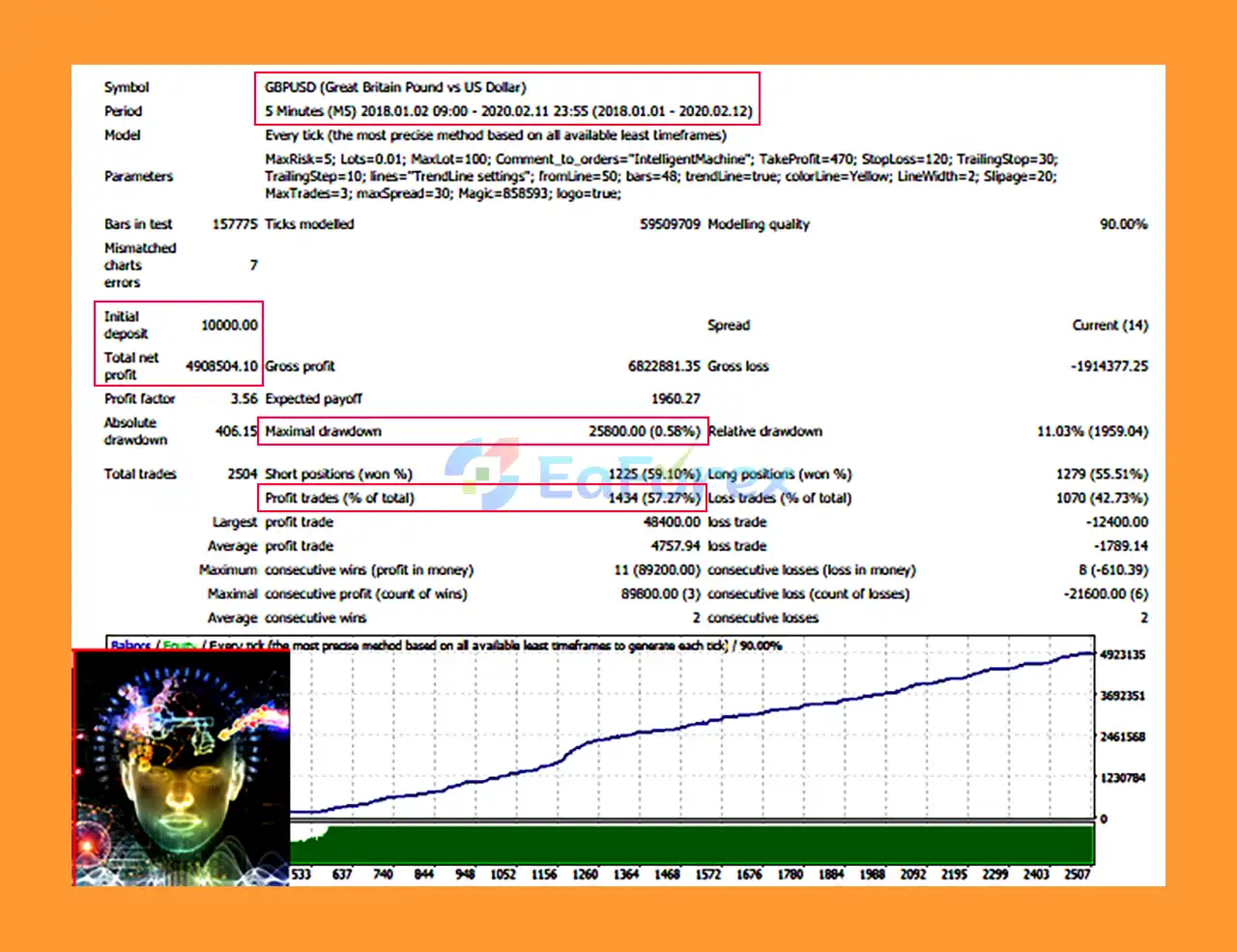This screenshot has height=952, width=1237.
Task: Click the Modelling quality 90.00% value
Action: coord(1122,224)
